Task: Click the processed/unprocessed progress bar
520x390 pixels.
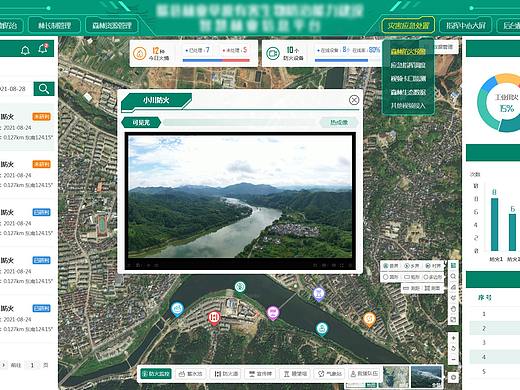Action: (216, 60)
